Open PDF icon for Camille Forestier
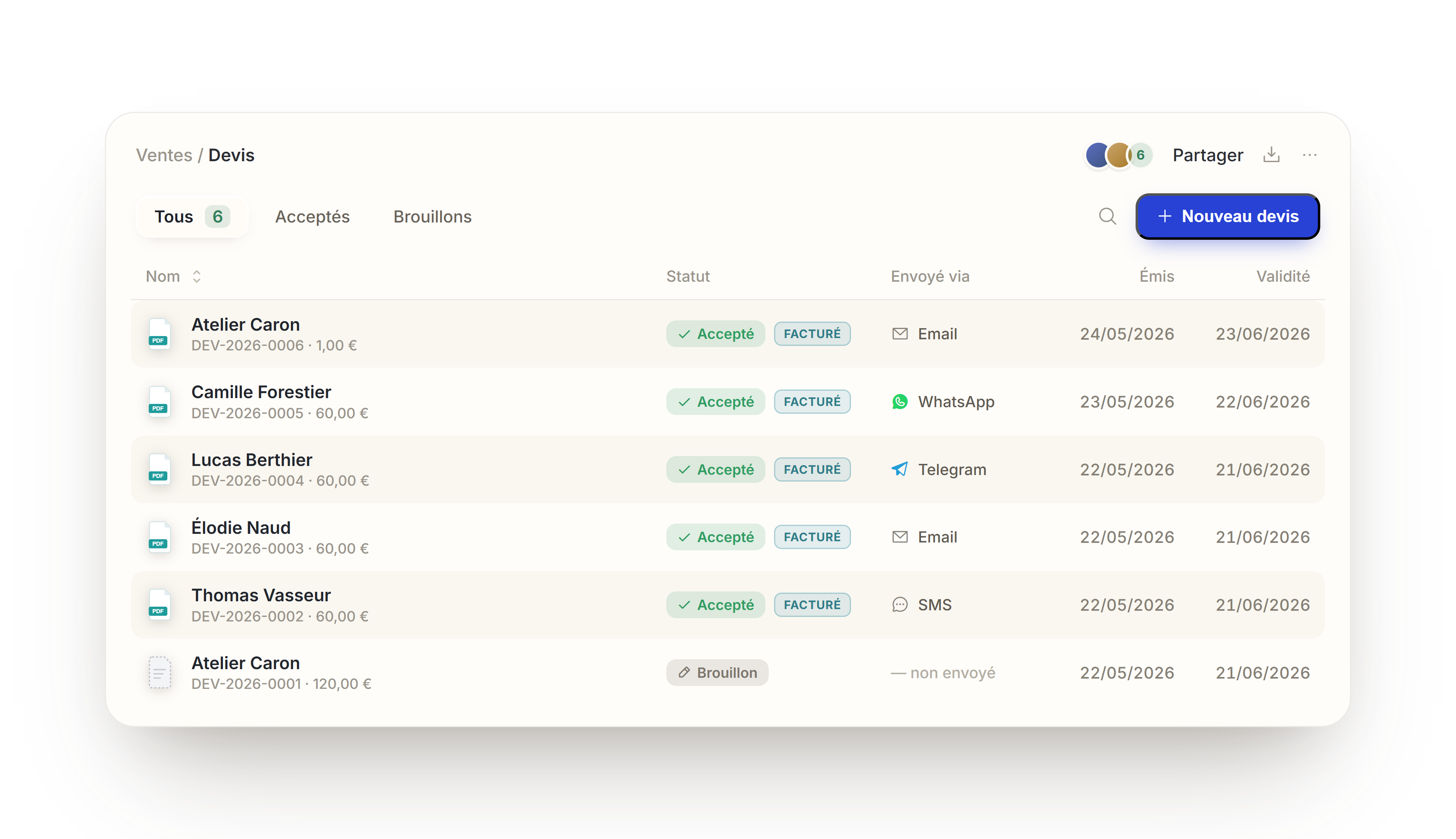1456x839 pixels. [x=159, y=402]
